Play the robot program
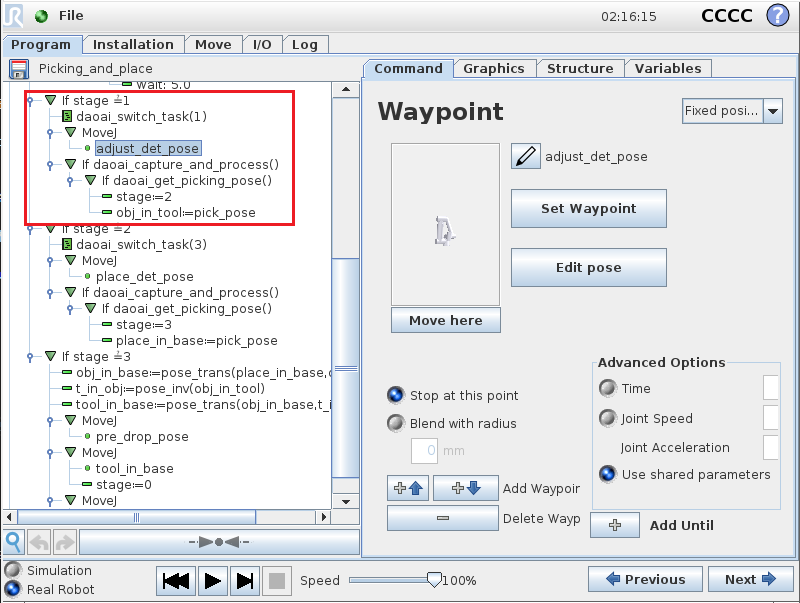The image size is (800, 603). click(x=212, y=581)
